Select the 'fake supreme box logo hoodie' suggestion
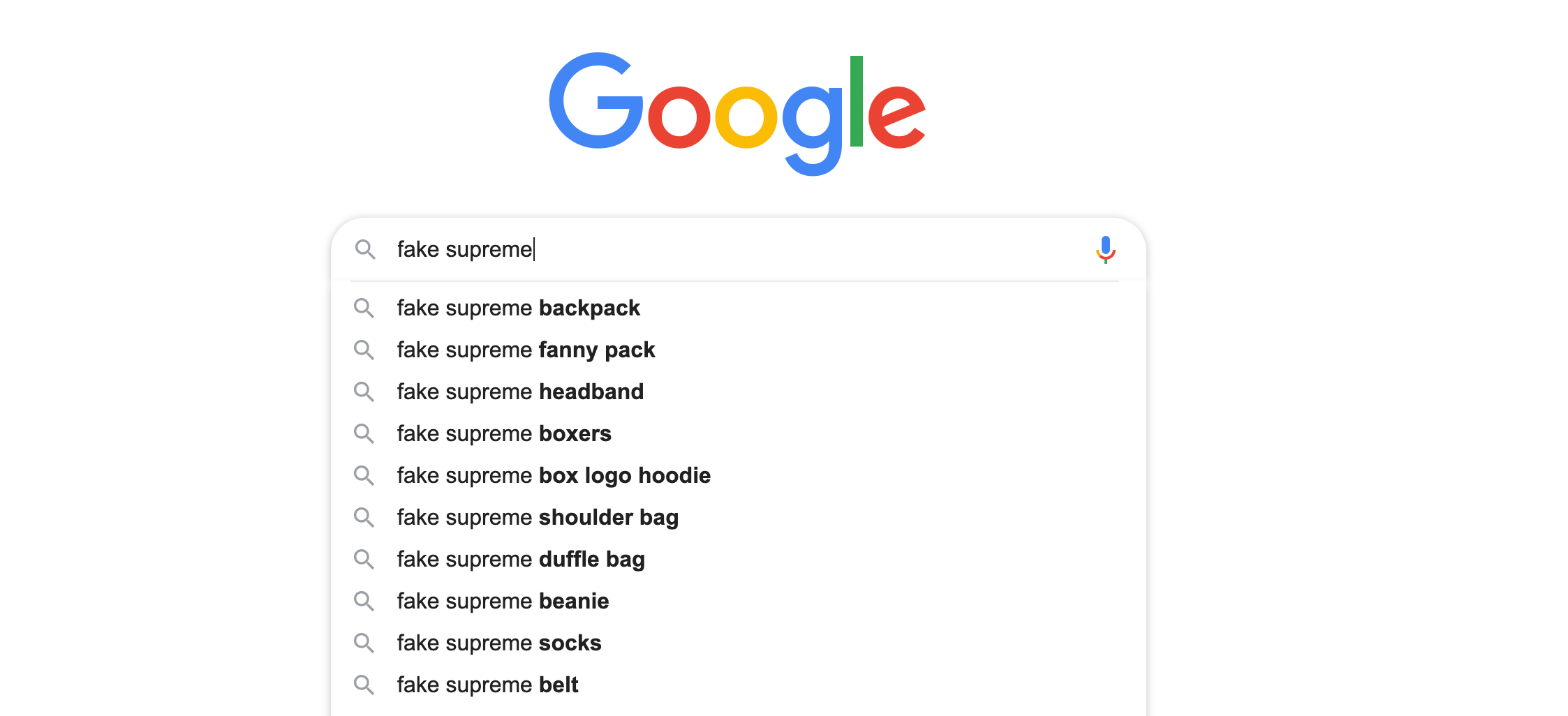Image resolution: width=1568 pixels, height=716 pixels. (554, 475)
